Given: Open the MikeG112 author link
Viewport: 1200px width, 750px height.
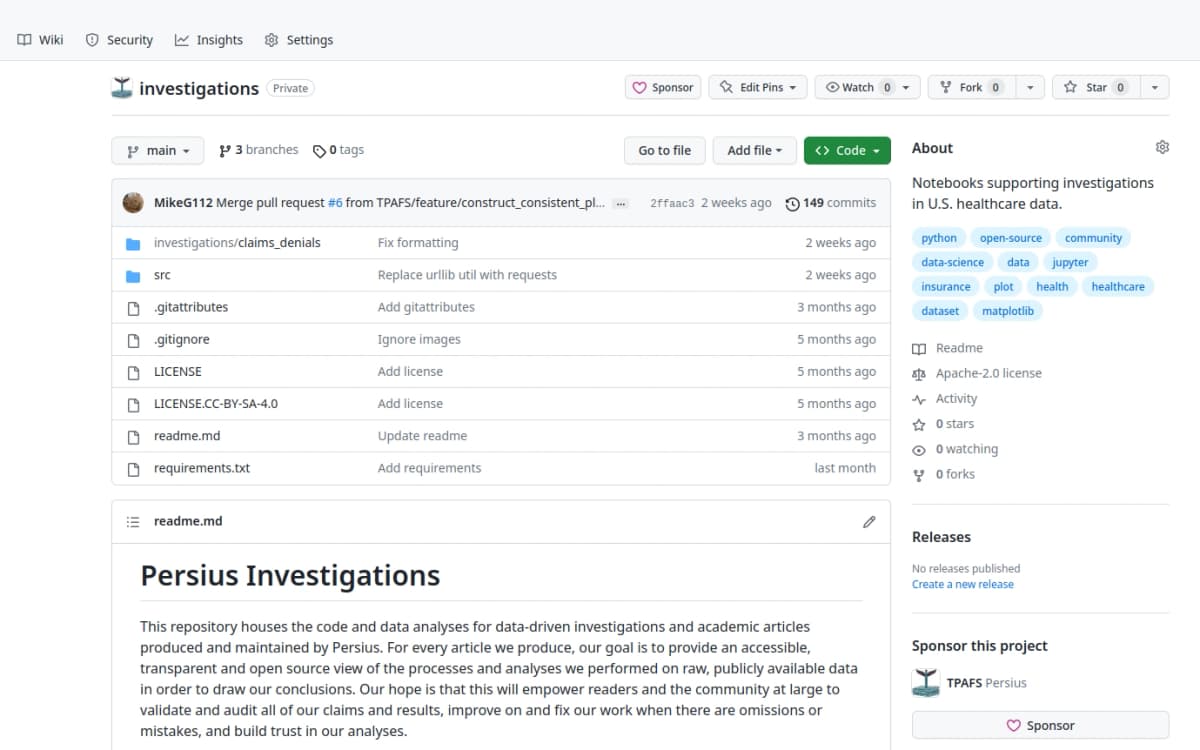Looking at the screenshot, I should [183, 203].
